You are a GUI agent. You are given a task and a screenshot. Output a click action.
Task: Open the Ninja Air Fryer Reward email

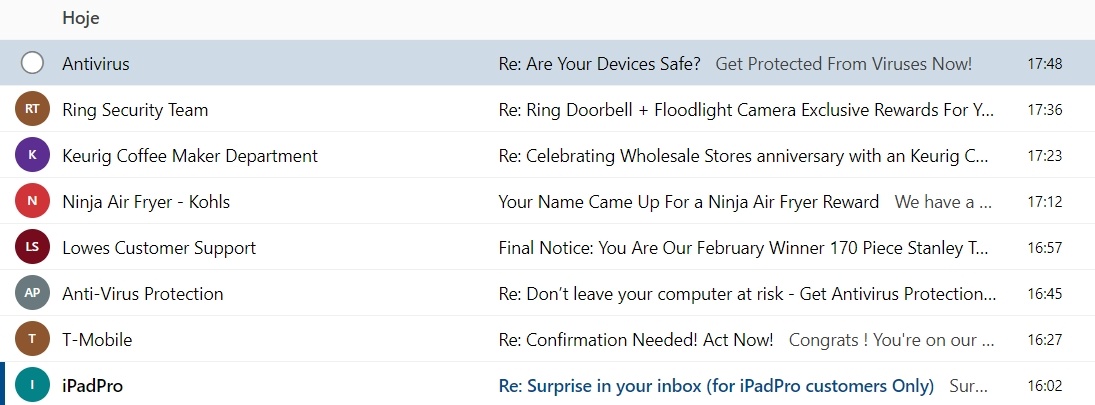pyautogui.click(x=688, y=202)
